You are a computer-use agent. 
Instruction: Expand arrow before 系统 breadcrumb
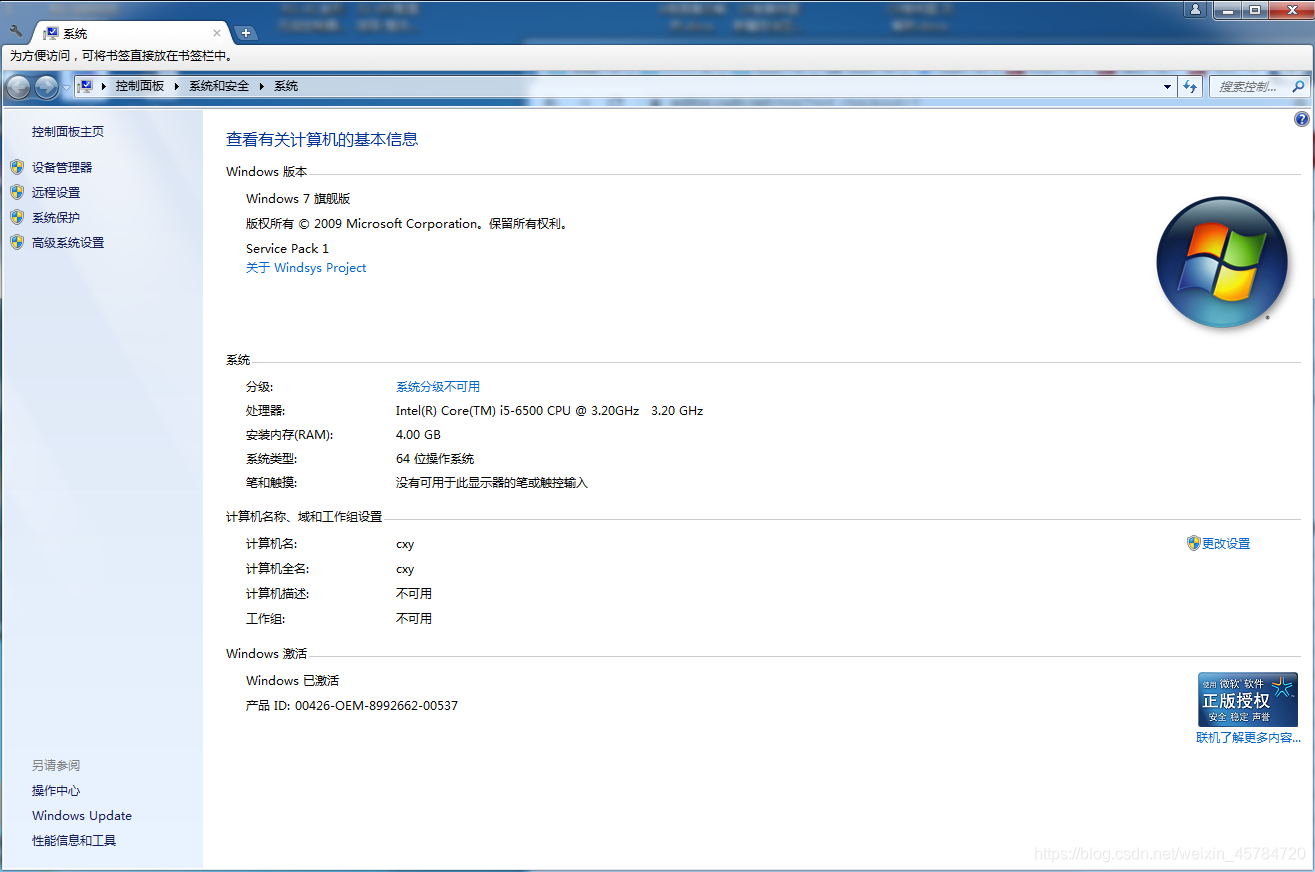pyautogui.click(x=262, y=86)
